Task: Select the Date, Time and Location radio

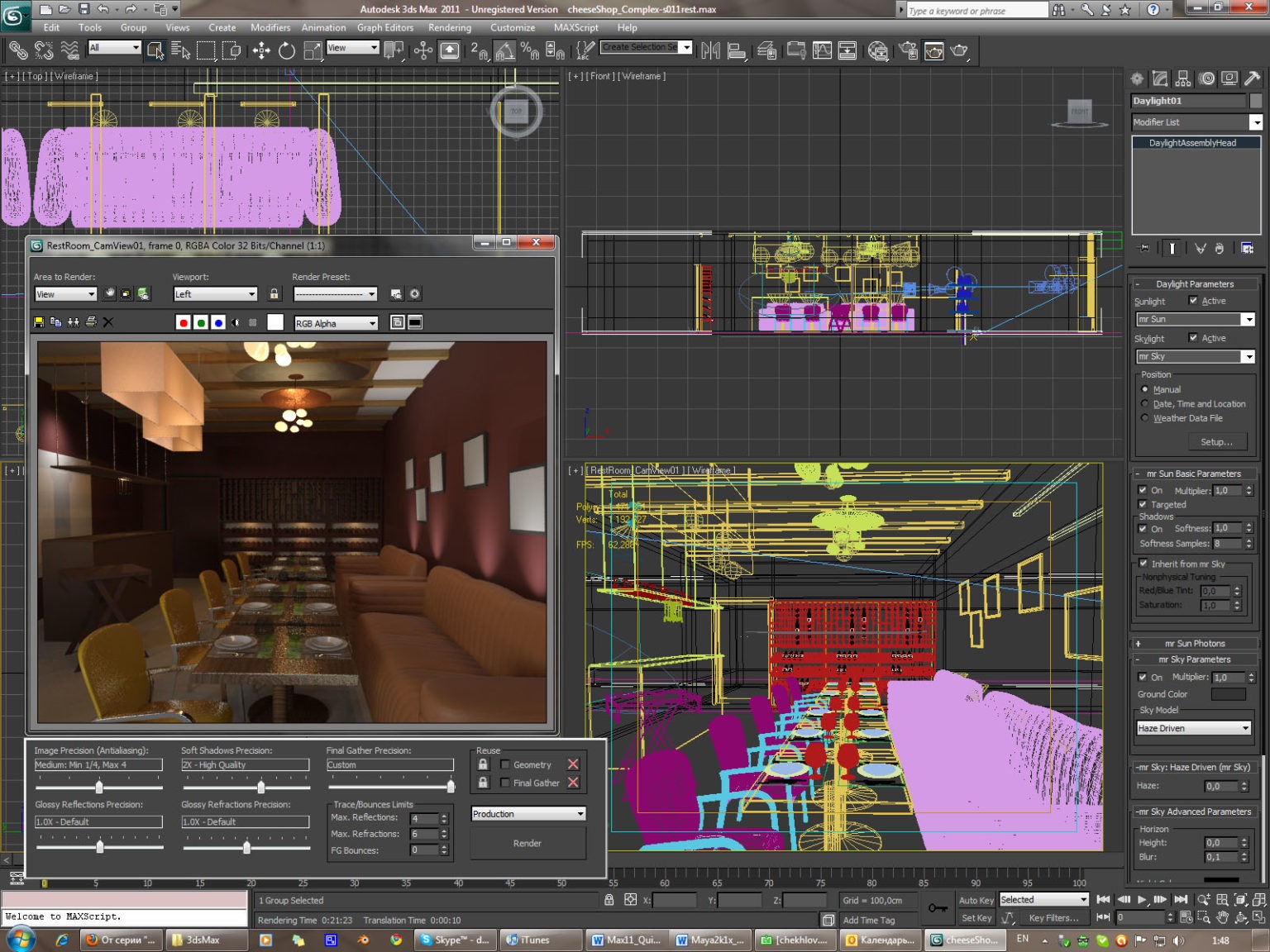Action: pyautogui.click(x=1145, y=404)
